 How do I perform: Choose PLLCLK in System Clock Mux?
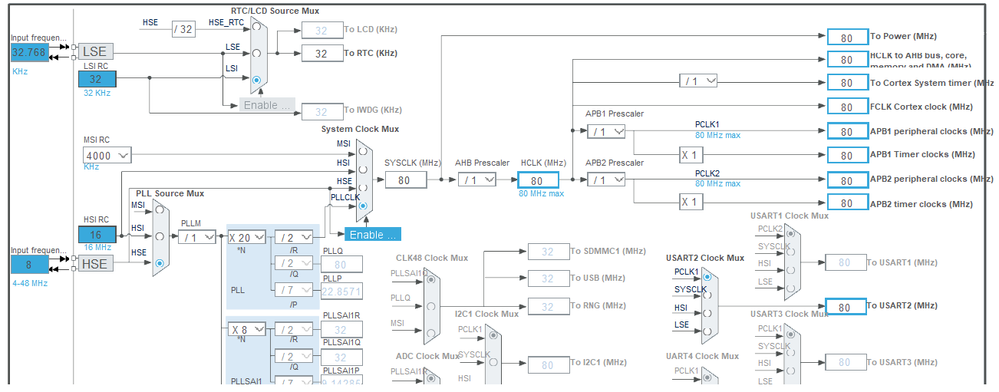[x=363, y=206]
